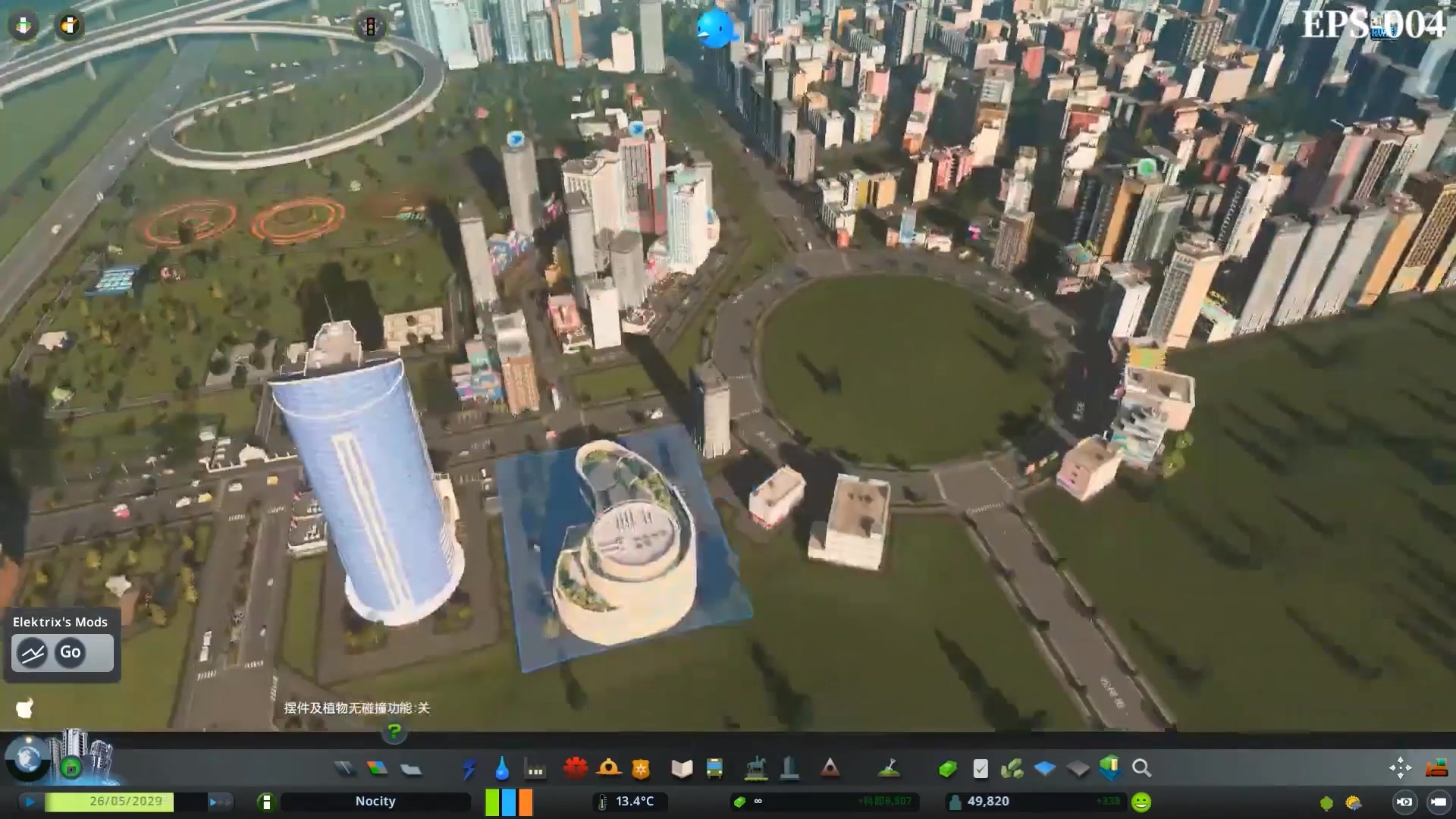Click the white apple icon
Image resolution: width=1456 pixels, height=819 pixels.
pos(24,708)
